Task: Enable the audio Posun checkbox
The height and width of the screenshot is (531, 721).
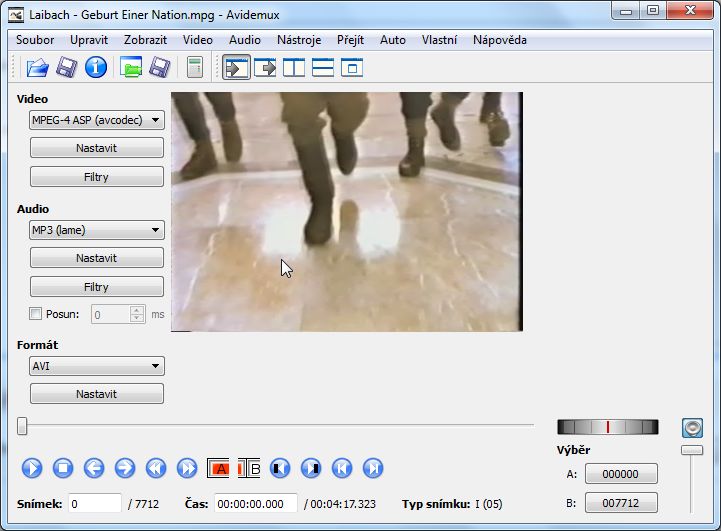Action: pyautogui.click(x=36, y=314)
